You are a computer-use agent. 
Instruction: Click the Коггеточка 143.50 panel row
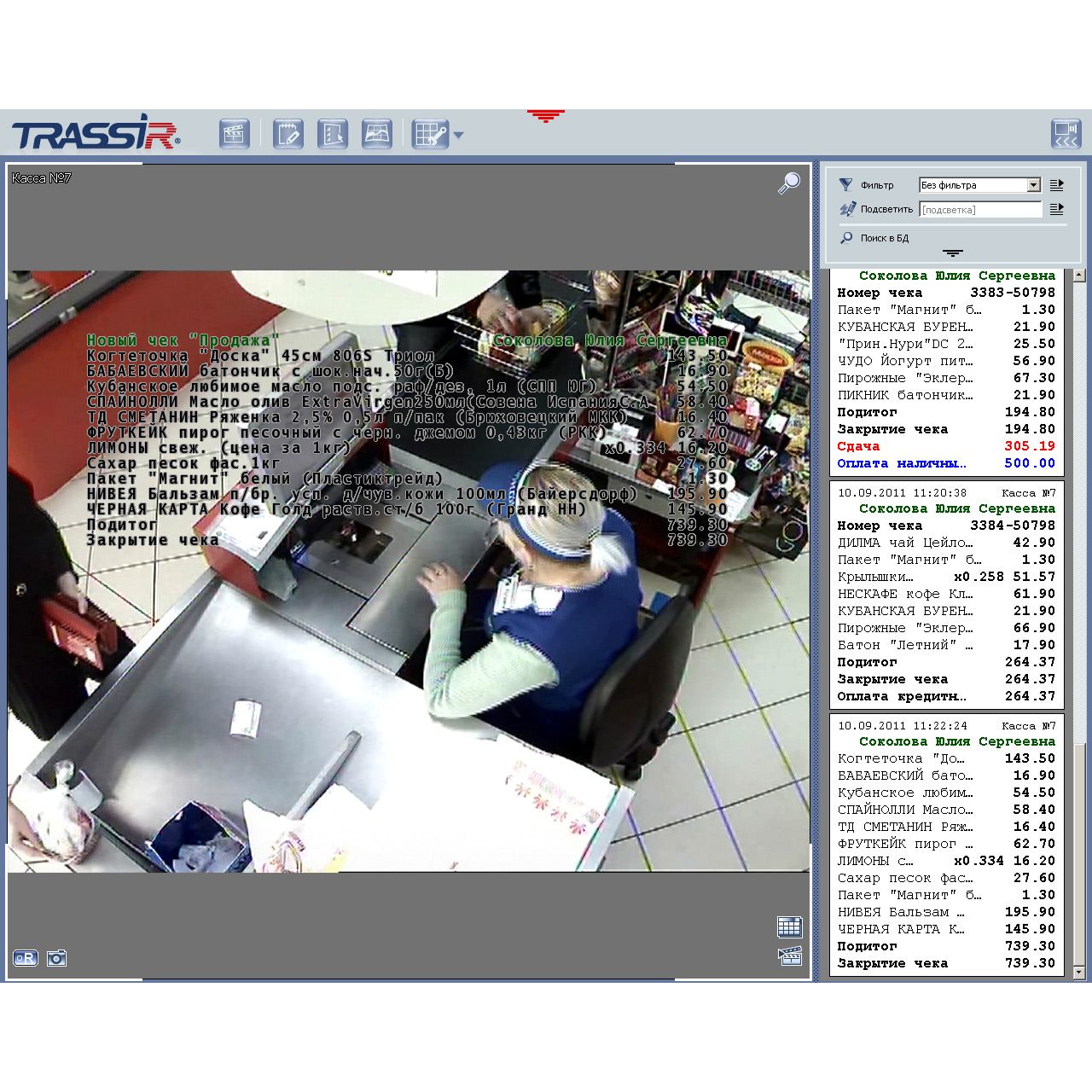pyautogui.click(x=946, y=758)
